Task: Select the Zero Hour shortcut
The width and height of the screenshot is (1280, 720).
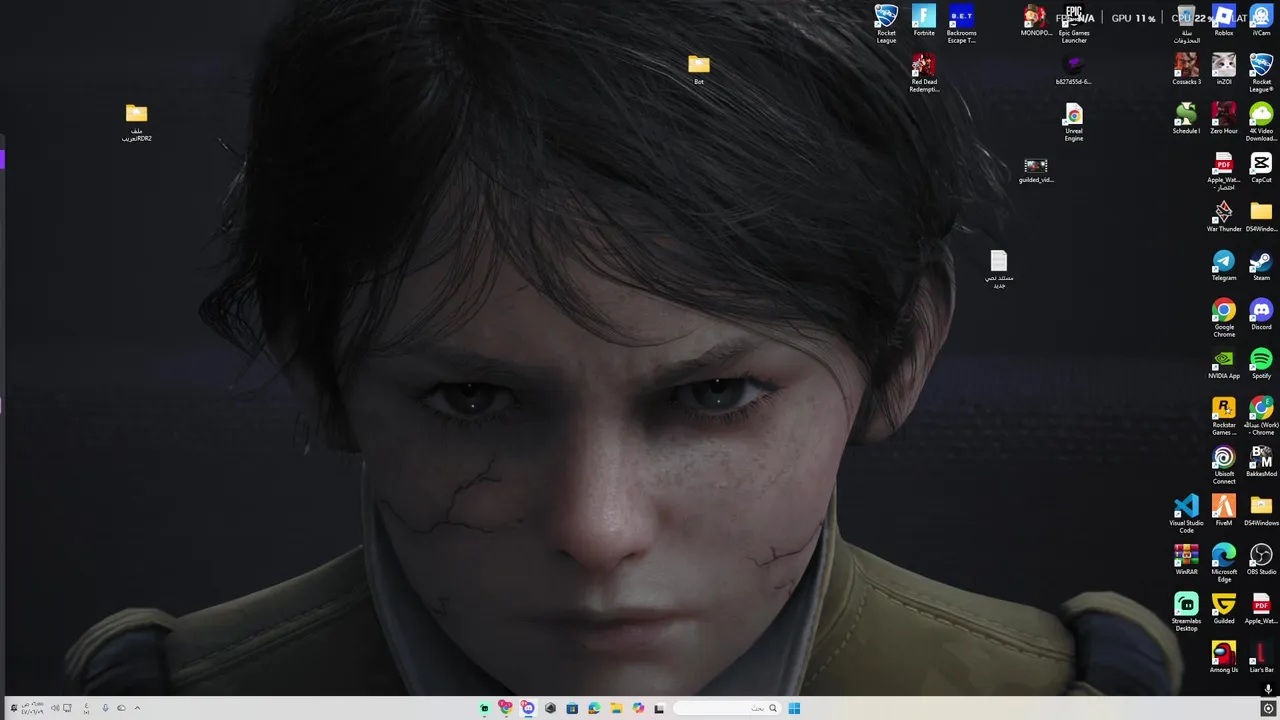Action: pos(1224,119)
